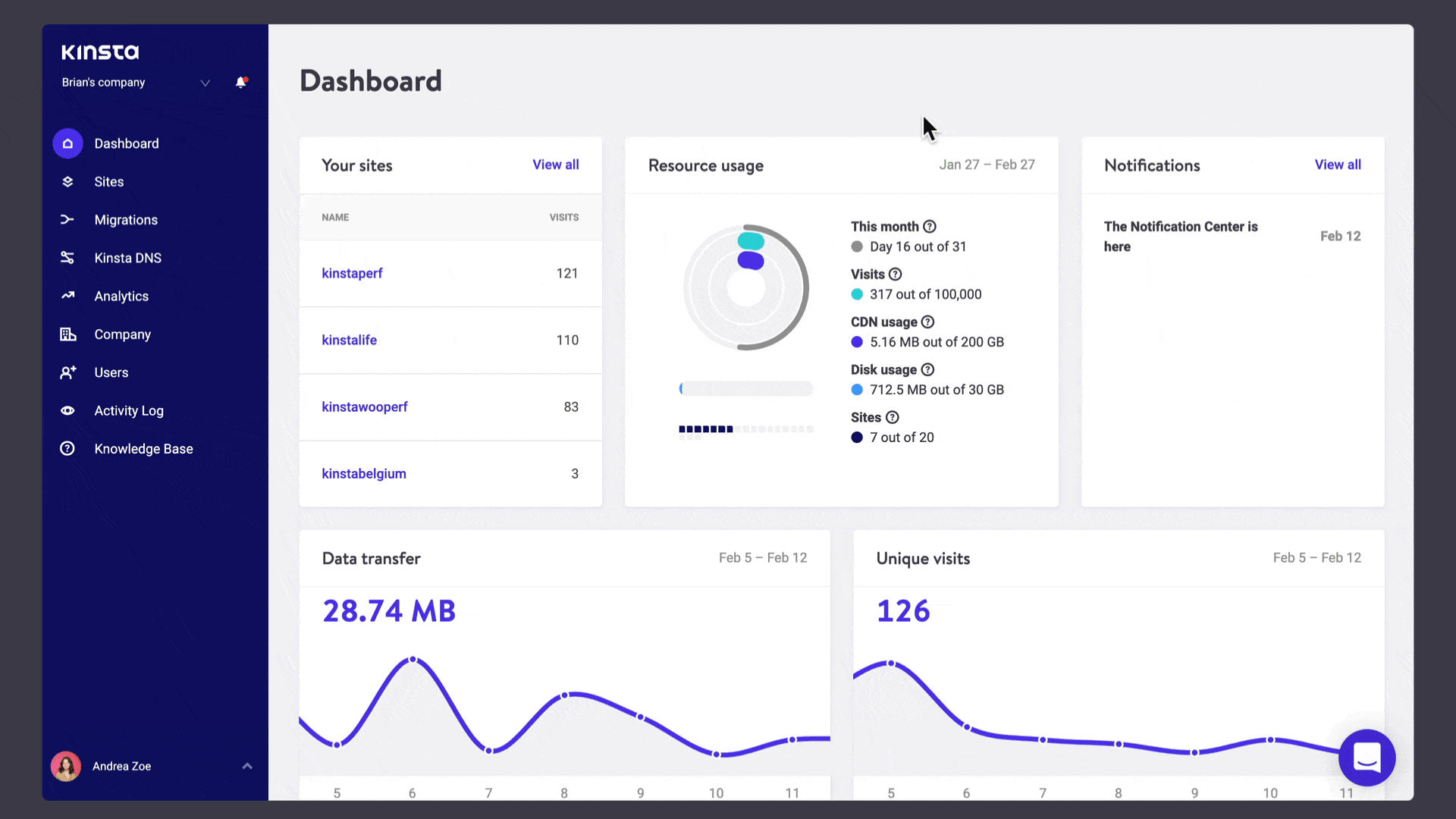1456x819 pixels.
Task: Open the Sites section icon
Action: pos(67,181)
